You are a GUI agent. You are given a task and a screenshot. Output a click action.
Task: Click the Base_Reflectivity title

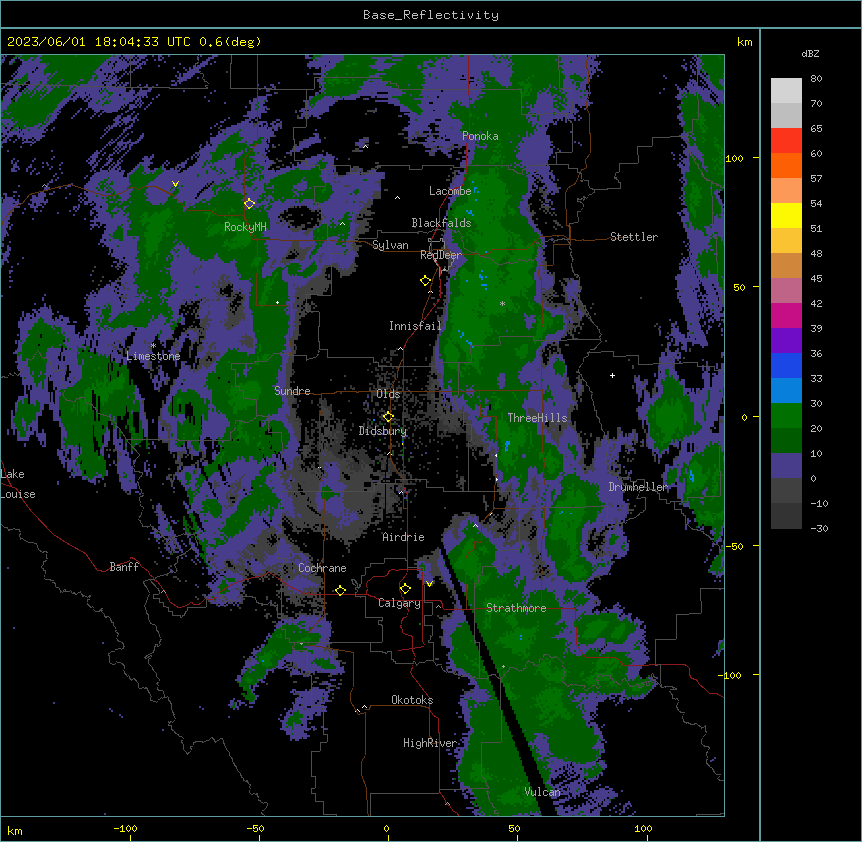pos(431,15)
